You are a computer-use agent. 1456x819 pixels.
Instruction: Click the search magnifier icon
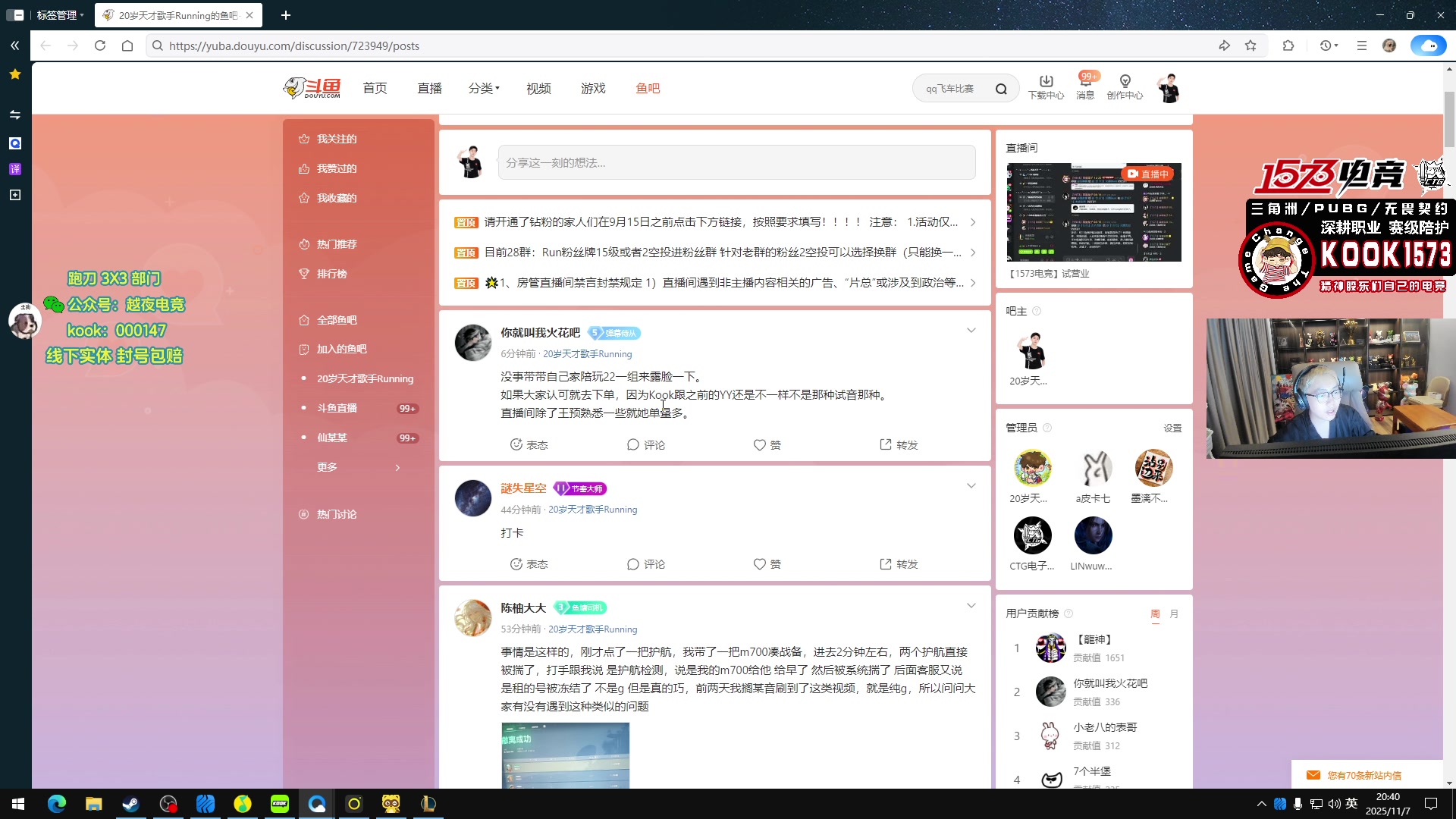1001,89
